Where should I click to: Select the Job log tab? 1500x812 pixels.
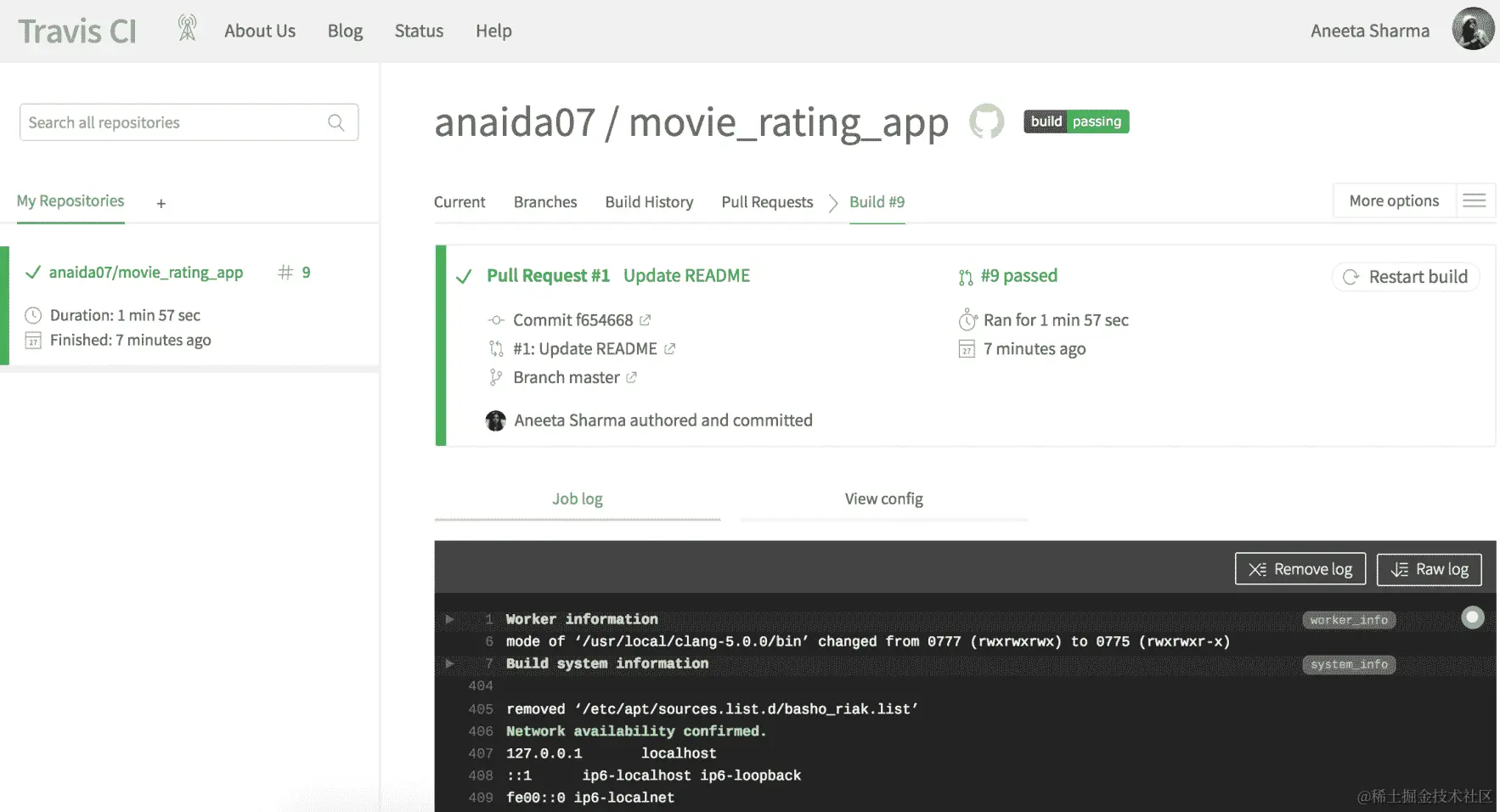[577, 499]
